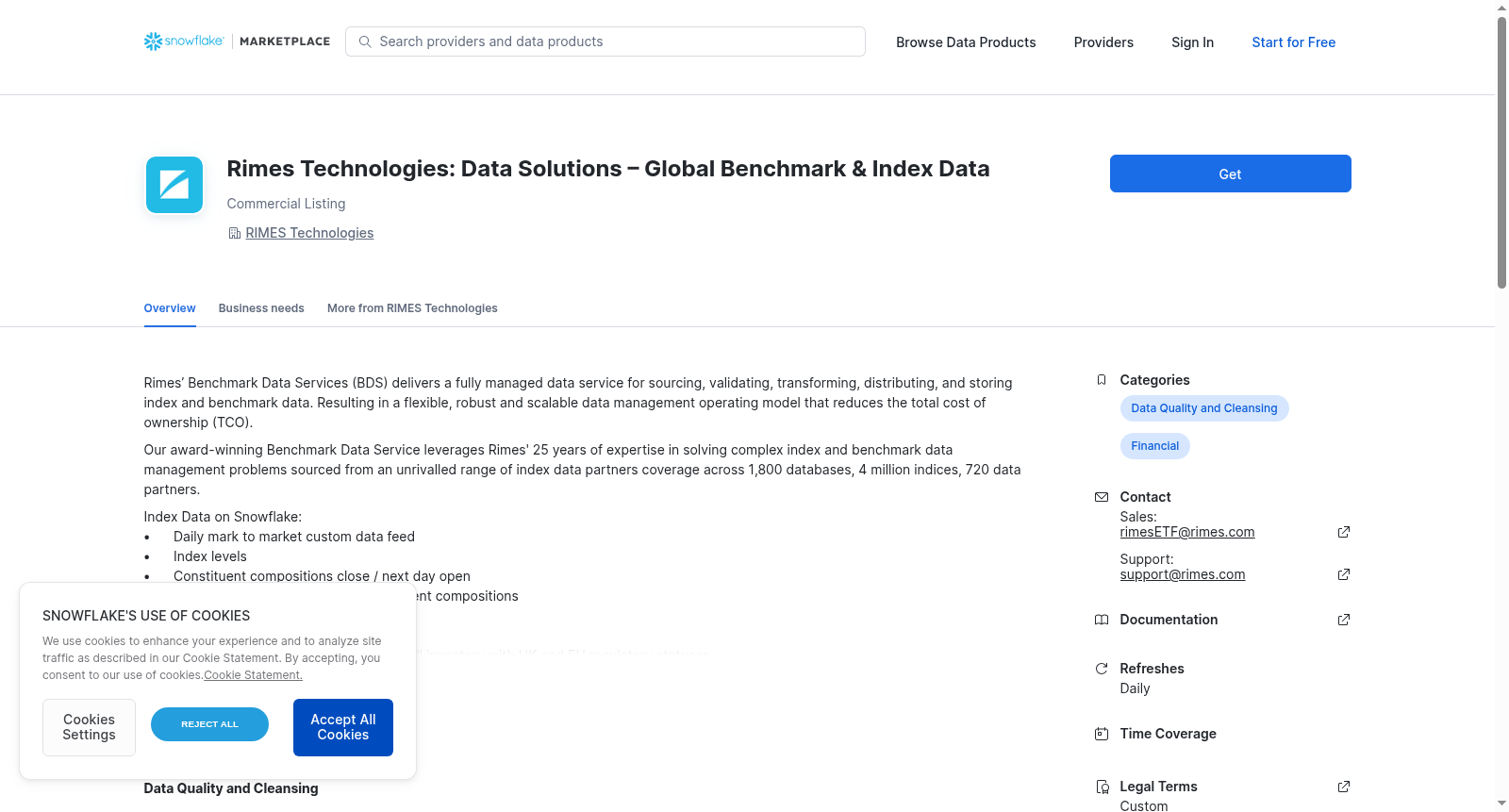1509x812 pixels.
Task: Open the Cookie Statement link
Action: click(253, 675)
